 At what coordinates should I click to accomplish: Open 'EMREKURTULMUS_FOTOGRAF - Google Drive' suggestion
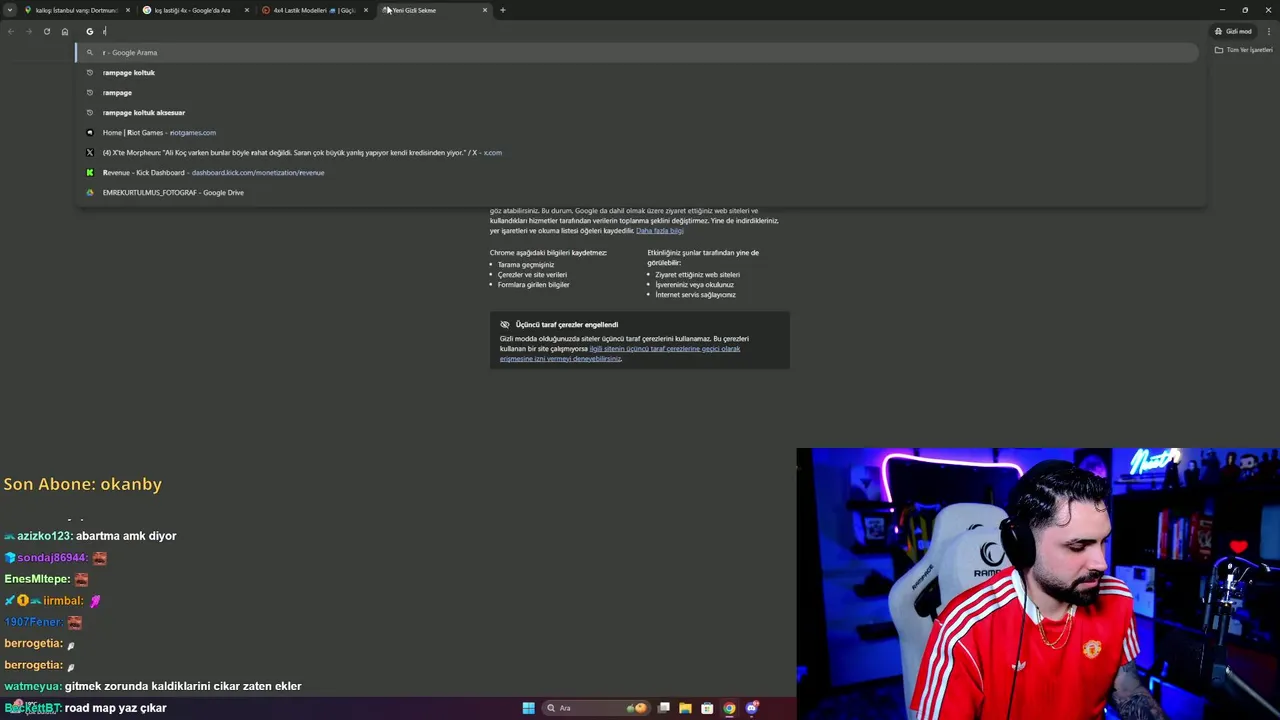coord(638,192)
